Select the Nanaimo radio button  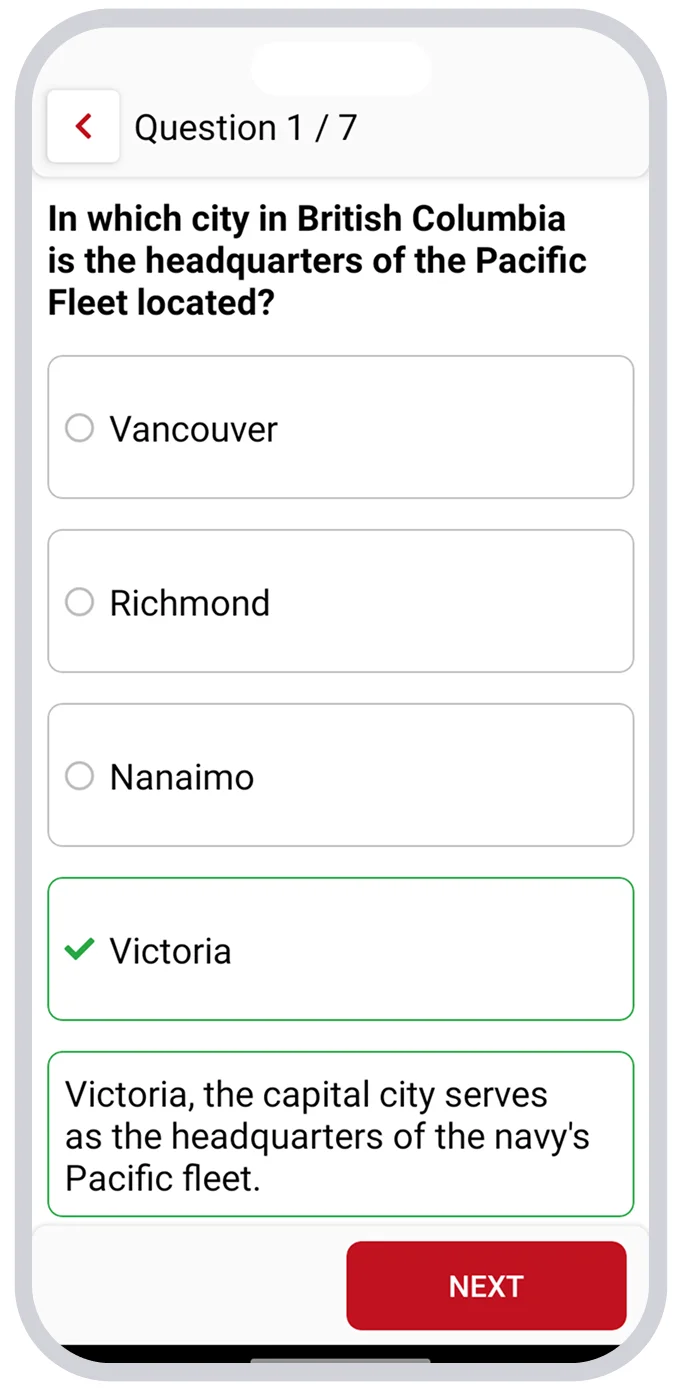click(79, 776)
